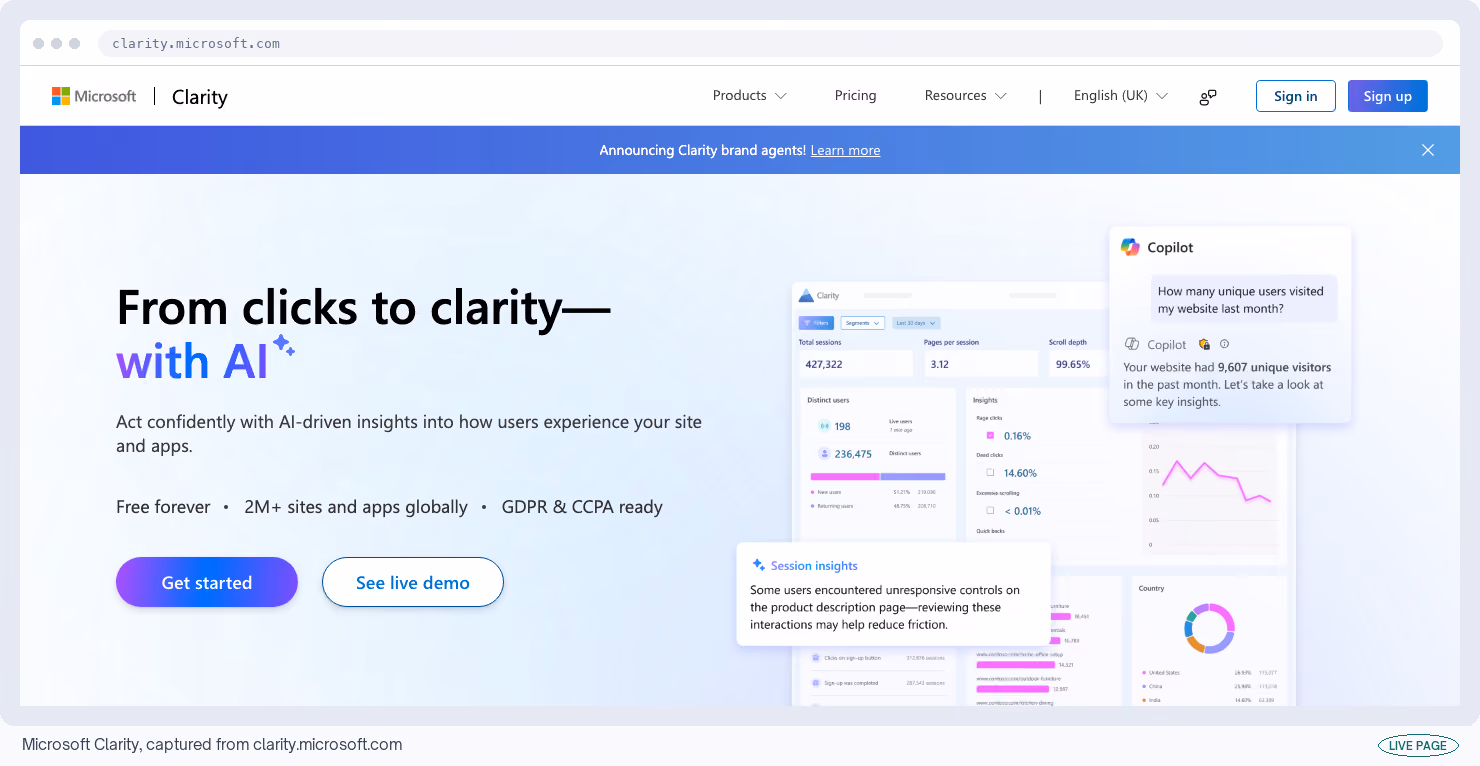Click the Total sessions value 427,322
The image size is (1480, 766).
point(824,364)
